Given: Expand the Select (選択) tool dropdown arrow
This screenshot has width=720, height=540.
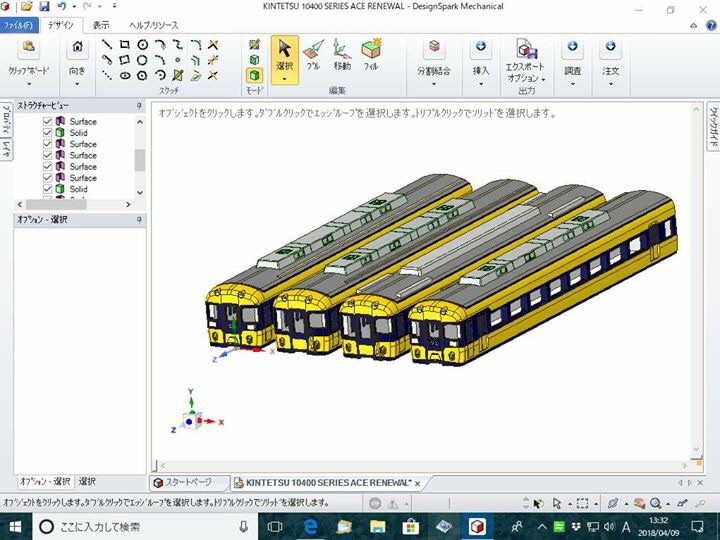Looking at the screenshot, I should [x=285, y=79].
